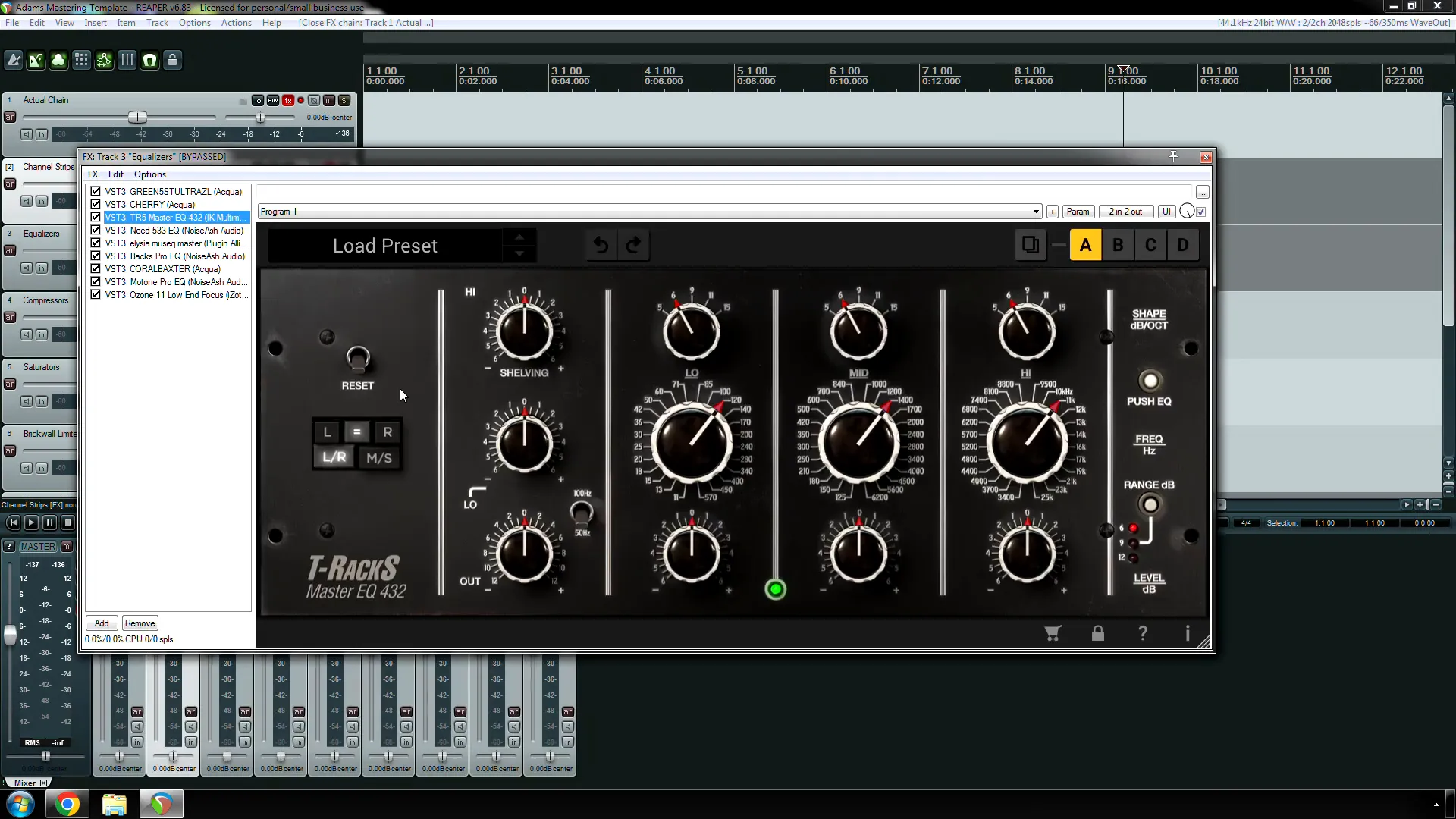
Task: Click the record arm button on Actual Chain
Action: pyautogui.click(x=301, y=100)
